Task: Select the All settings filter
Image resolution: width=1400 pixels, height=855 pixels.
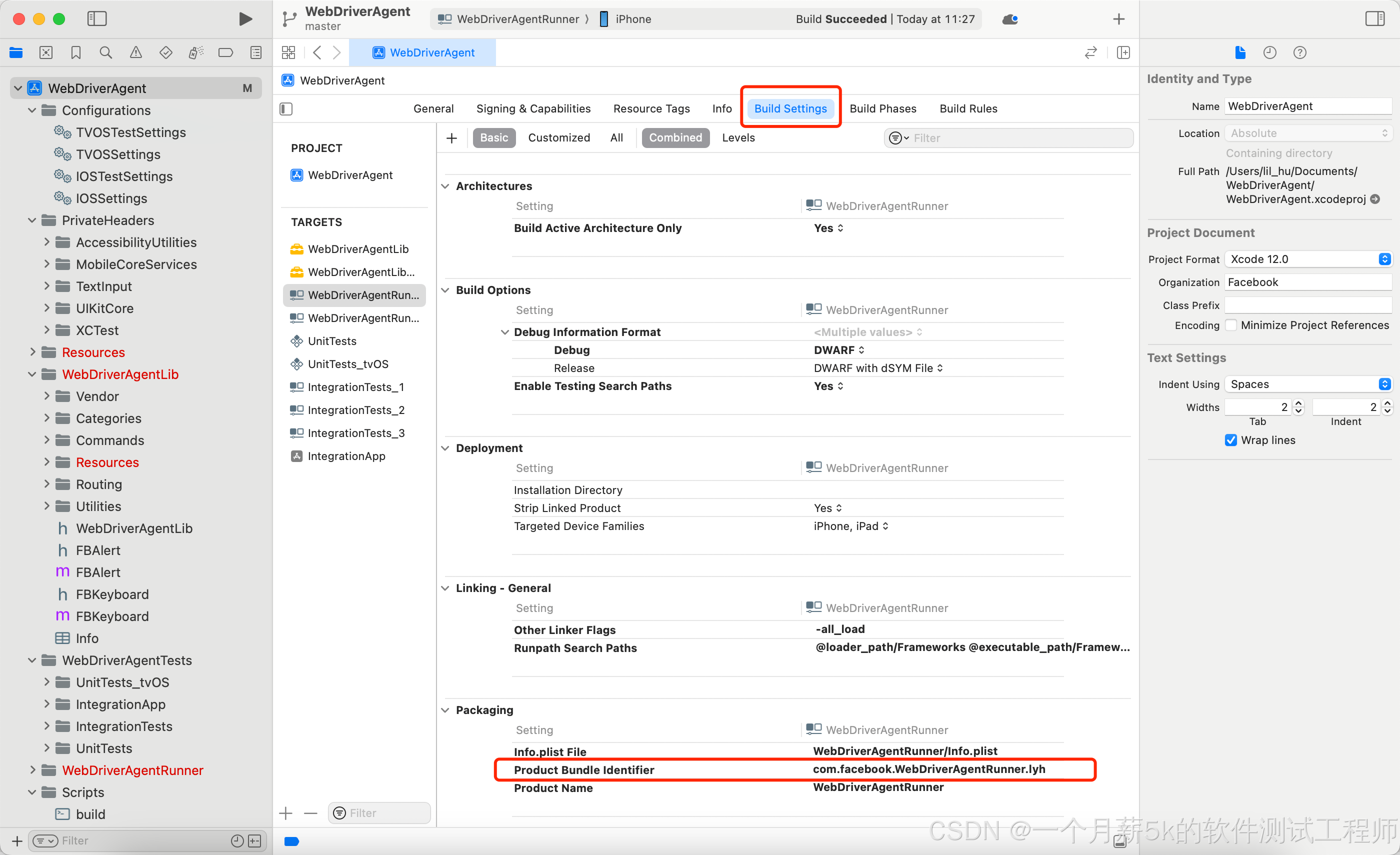Action: pyautogui.click(x=616, y=137)
